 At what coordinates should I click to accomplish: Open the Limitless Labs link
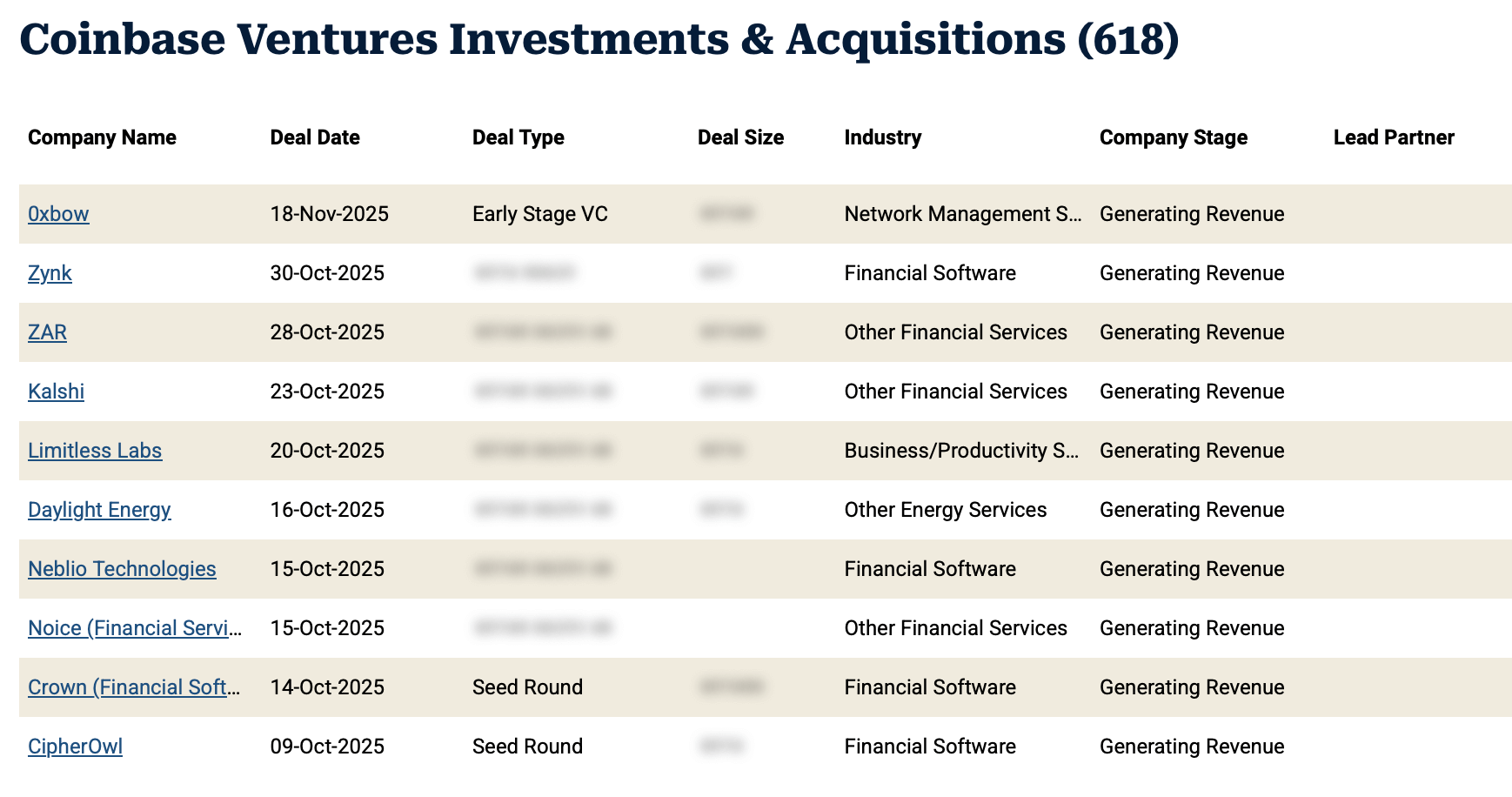(x=95, y=451)
